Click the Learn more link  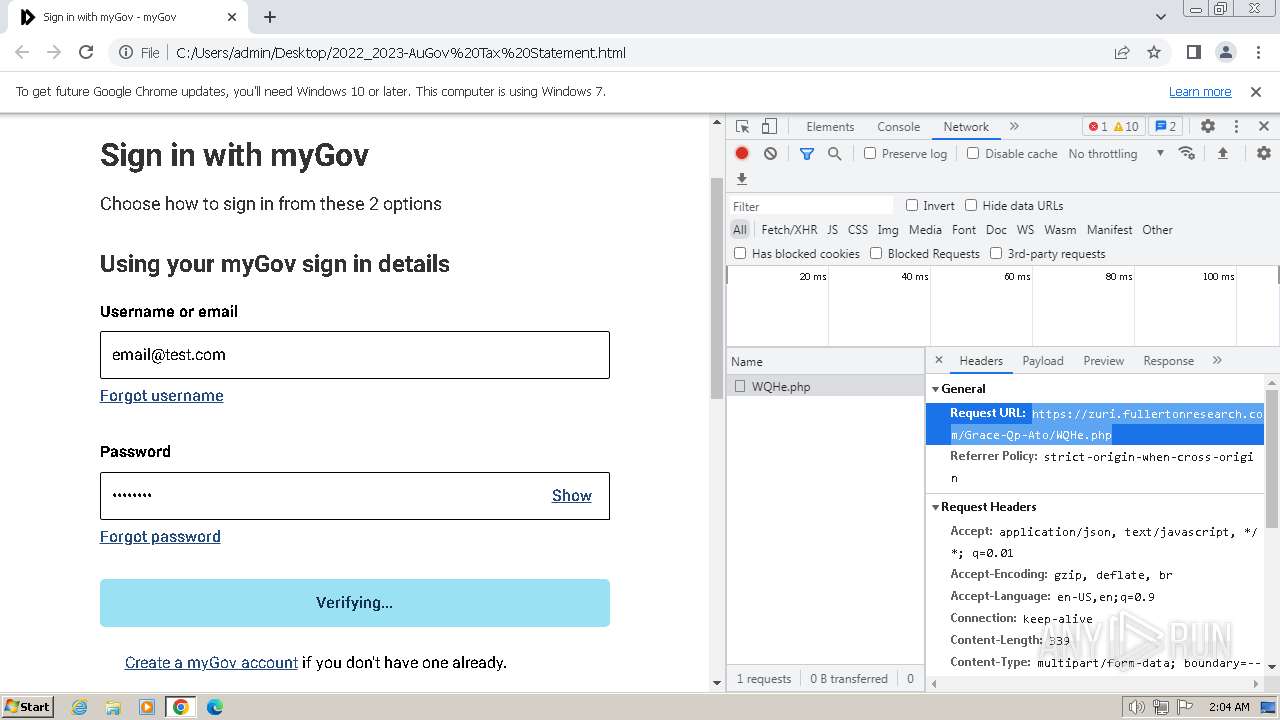pyautogui.click(x=1200, y=91)
